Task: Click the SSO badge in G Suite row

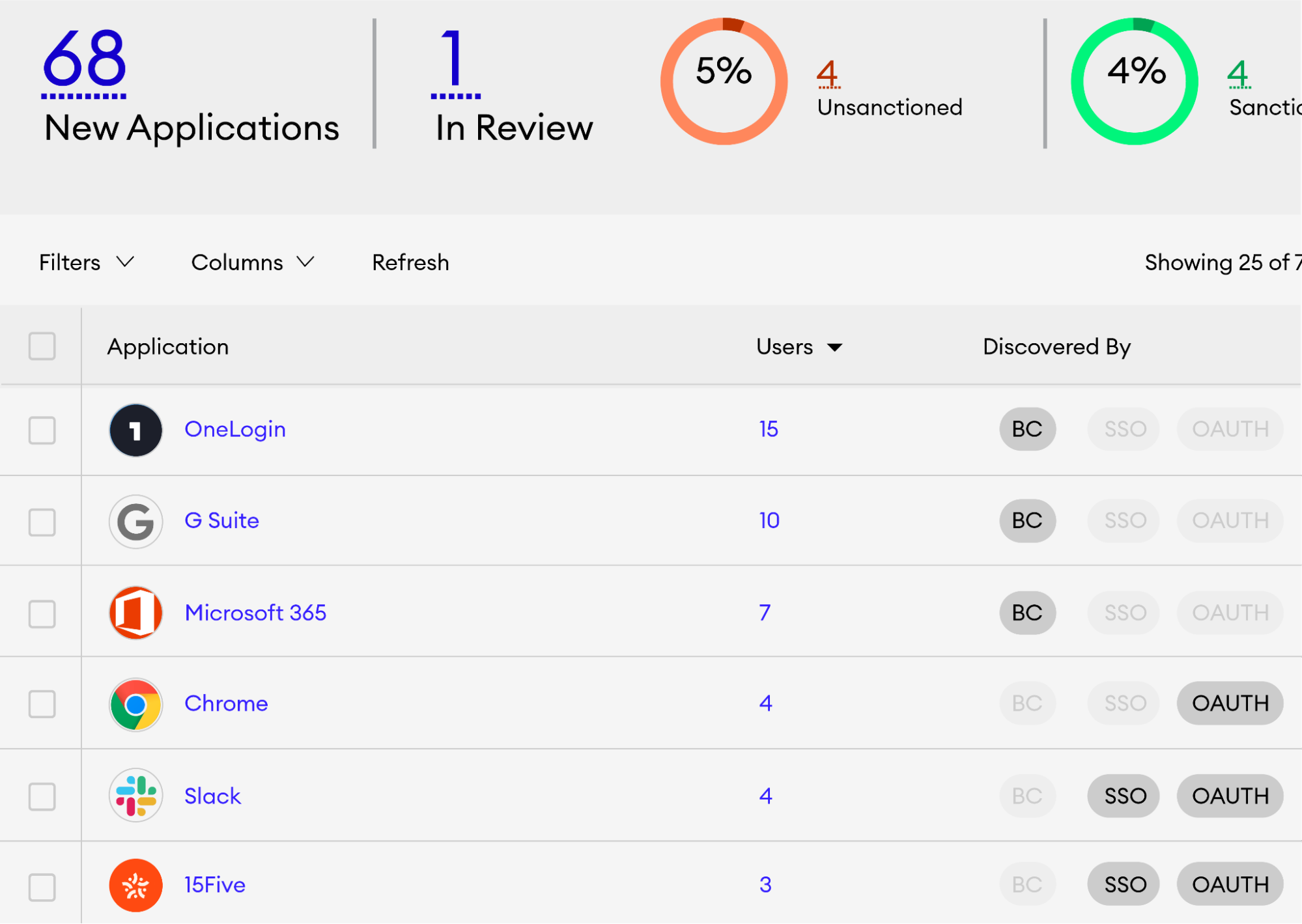Action: 1125,520
